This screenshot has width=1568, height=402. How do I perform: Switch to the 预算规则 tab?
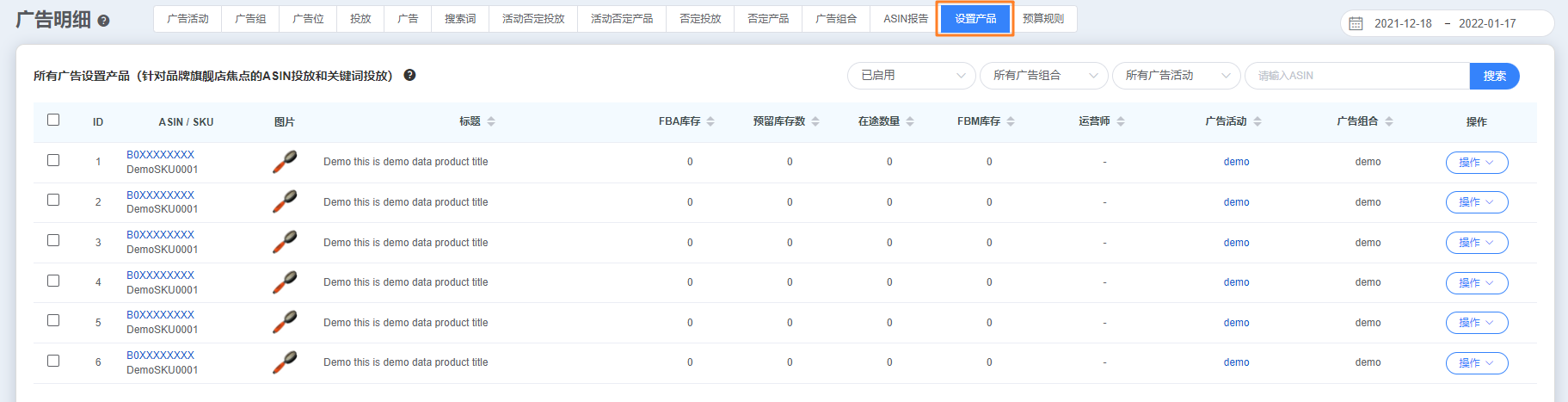click(1042, 19)
